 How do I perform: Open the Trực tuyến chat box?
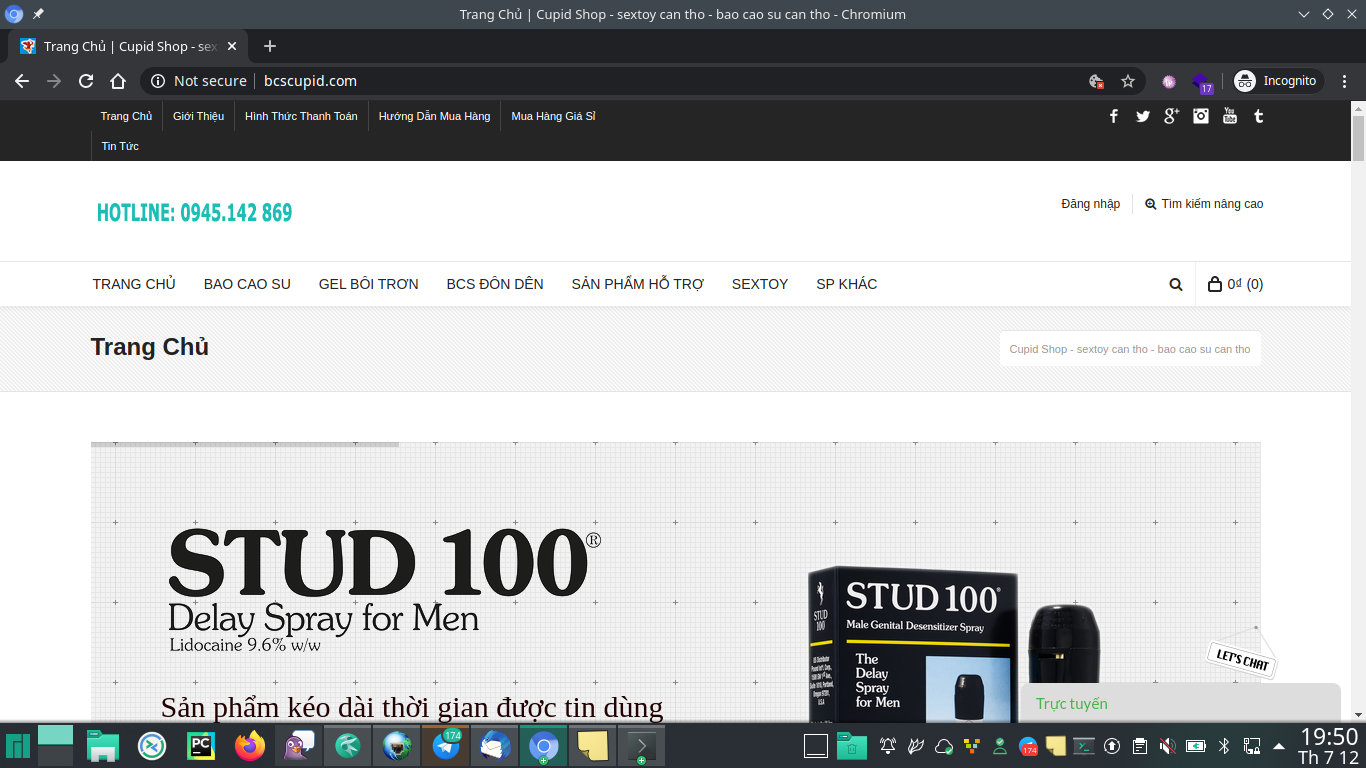[x=1180, y=703]
